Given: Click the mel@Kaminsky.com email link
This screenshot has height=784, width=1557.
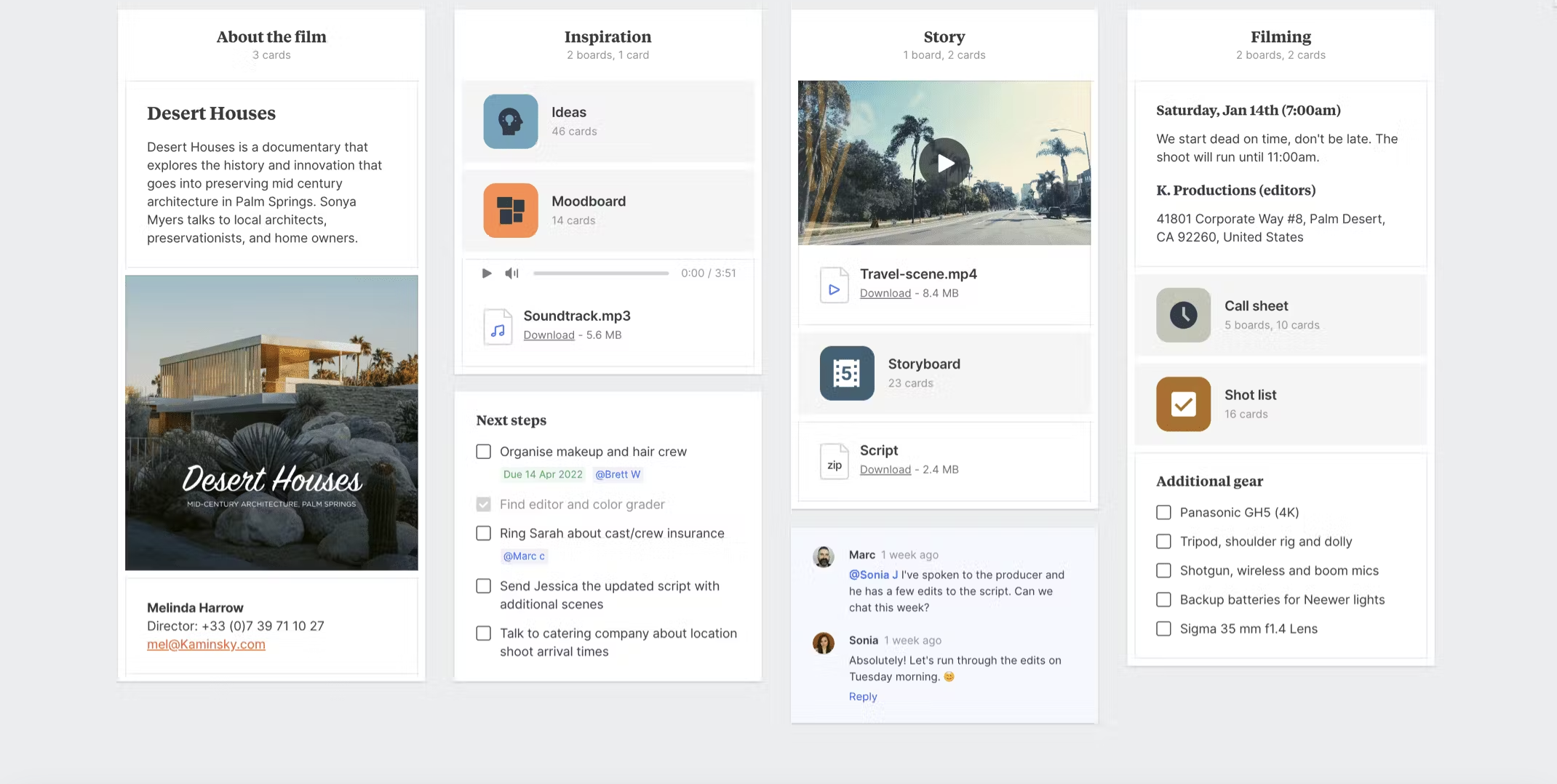Looking at the screenshot, I should [206, 644].
